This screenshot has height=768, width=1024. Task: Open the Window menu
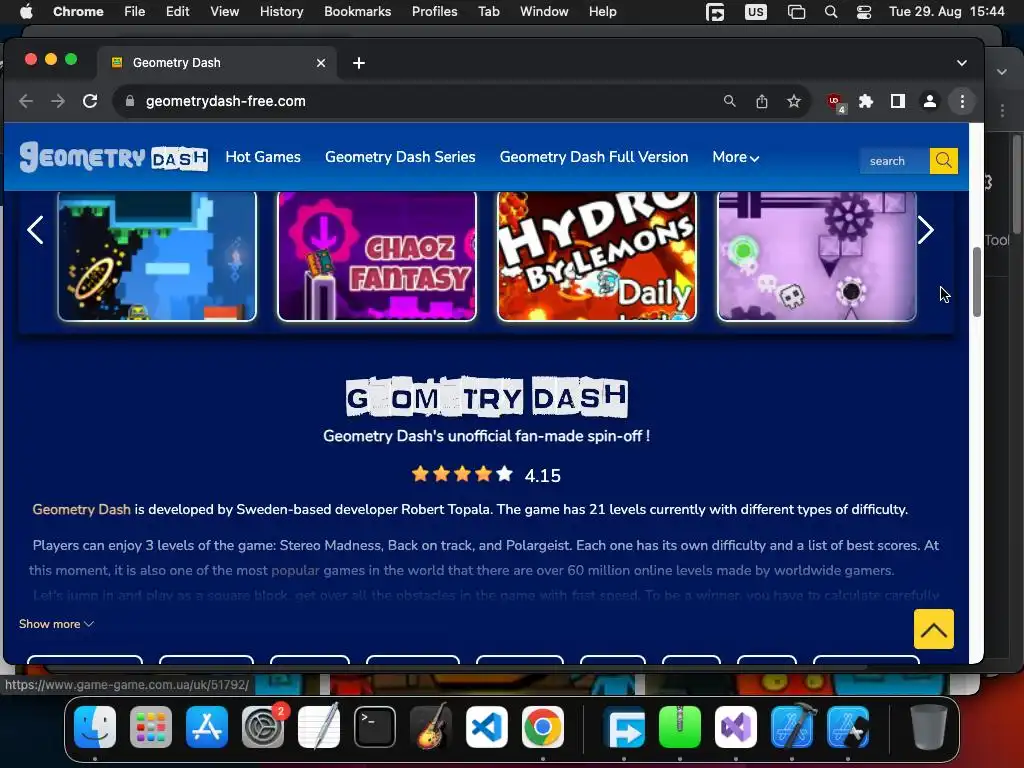[x=544, y=11]
